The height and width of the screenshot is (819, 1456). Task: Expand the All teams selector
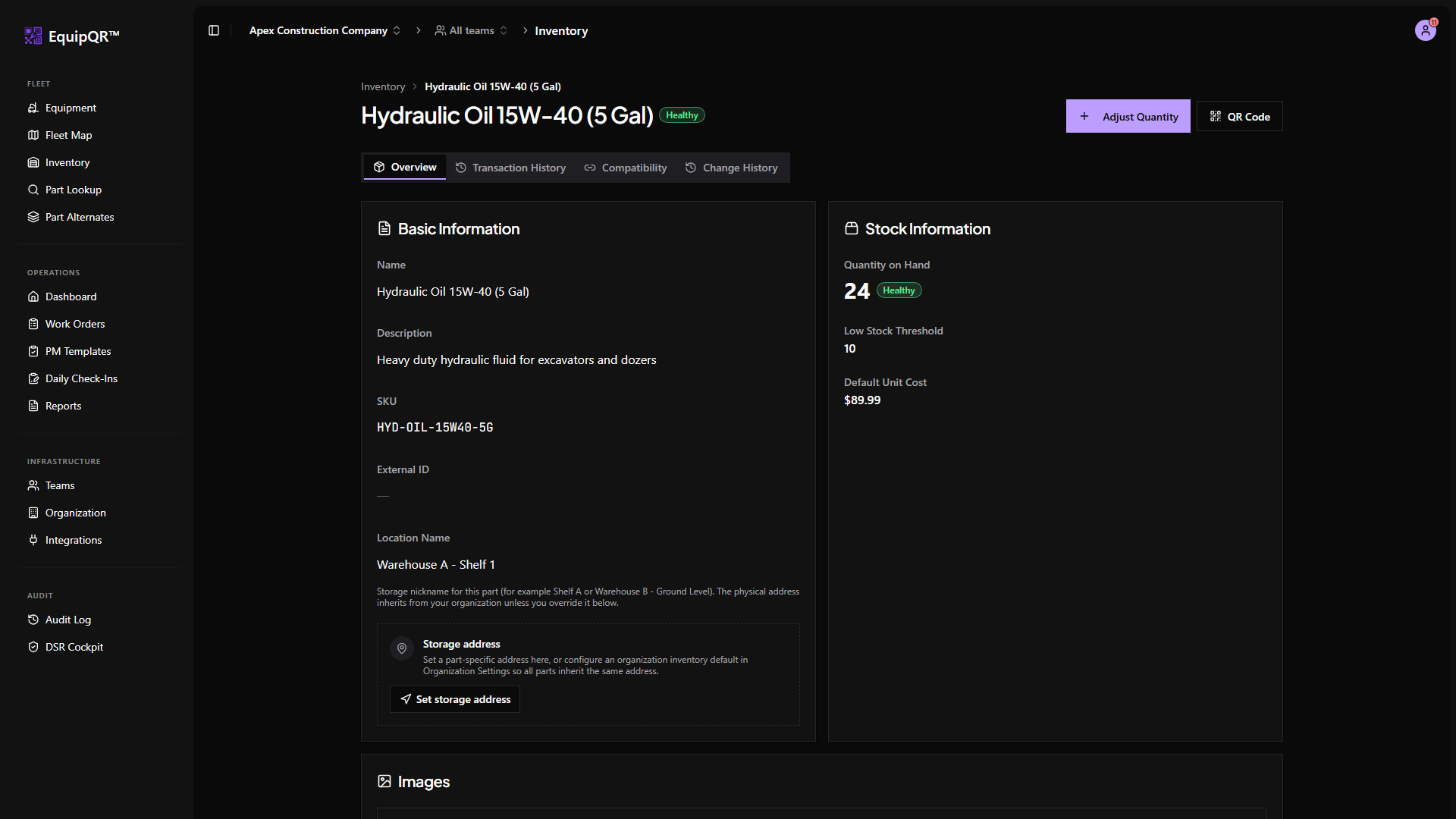(471, 30)
